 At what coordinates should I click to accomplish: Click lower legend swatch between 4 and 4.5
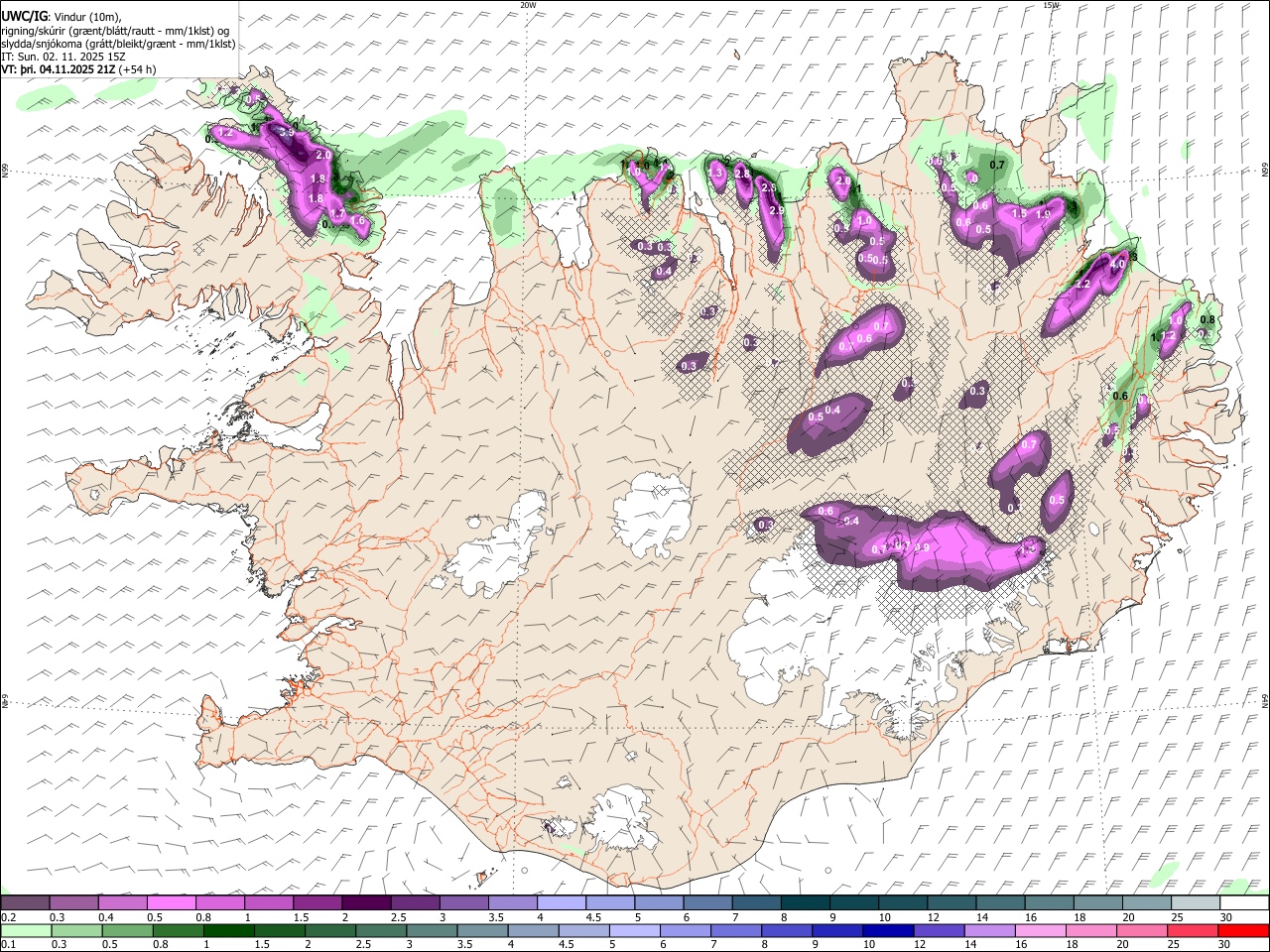click(x=533, y=930)
